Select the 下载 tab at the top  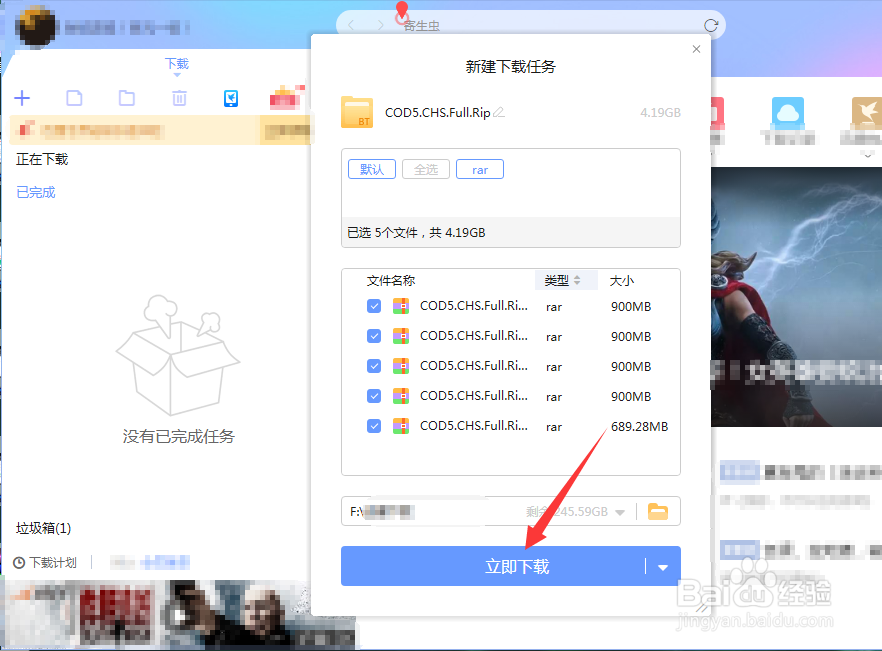click(176, 63)
